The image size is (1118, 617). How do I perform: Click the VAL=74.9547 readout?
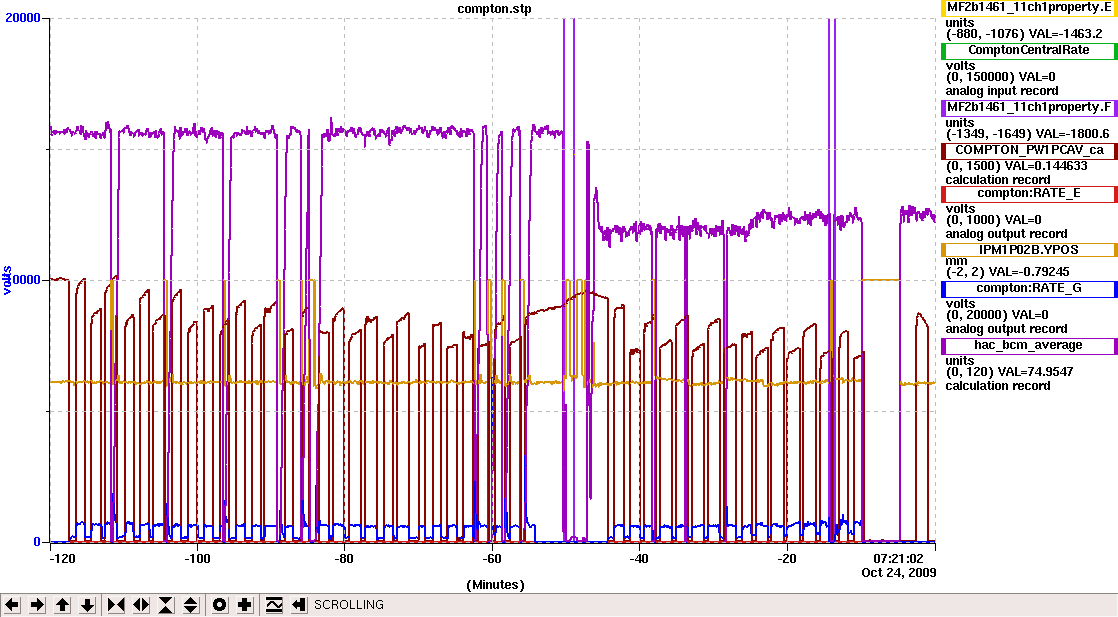[1037, 372]
